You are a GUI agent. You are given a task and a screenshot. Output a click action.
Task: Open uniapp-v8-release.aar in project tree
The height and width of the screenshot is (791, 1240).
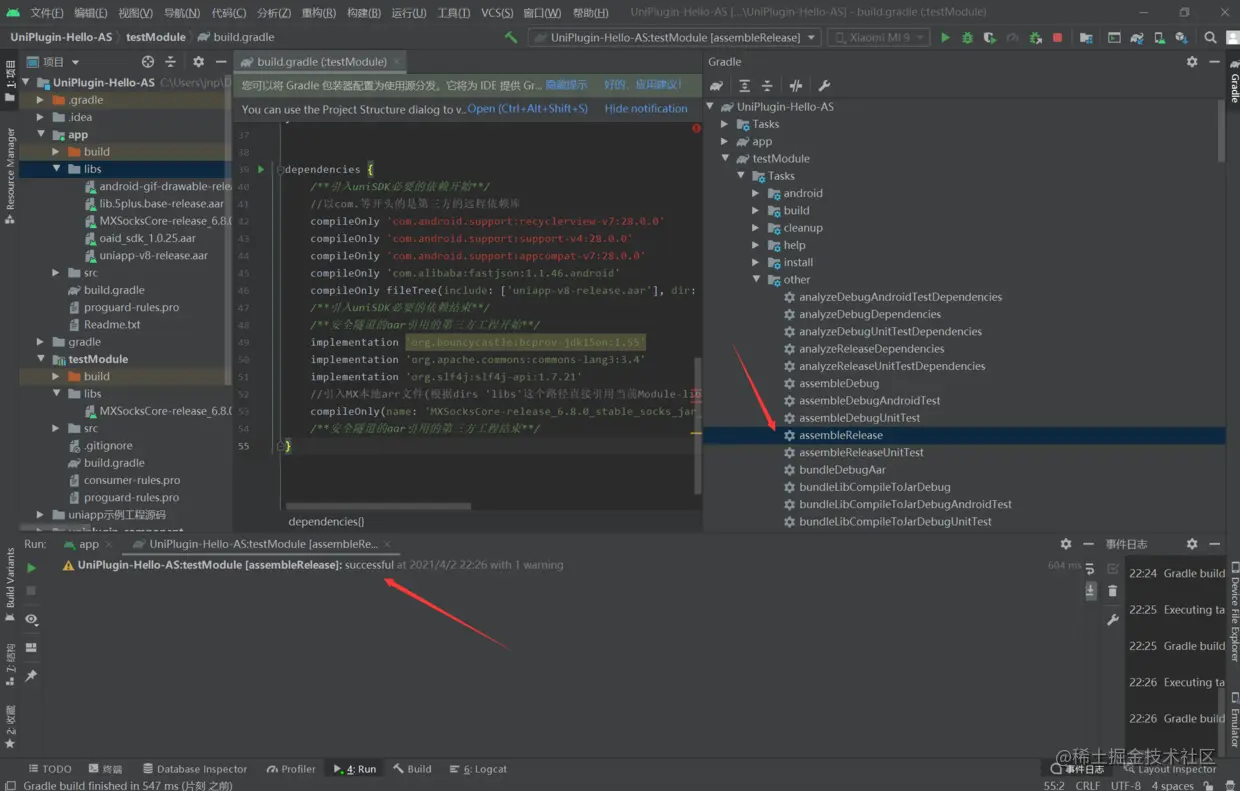click(x=153, y=256)
